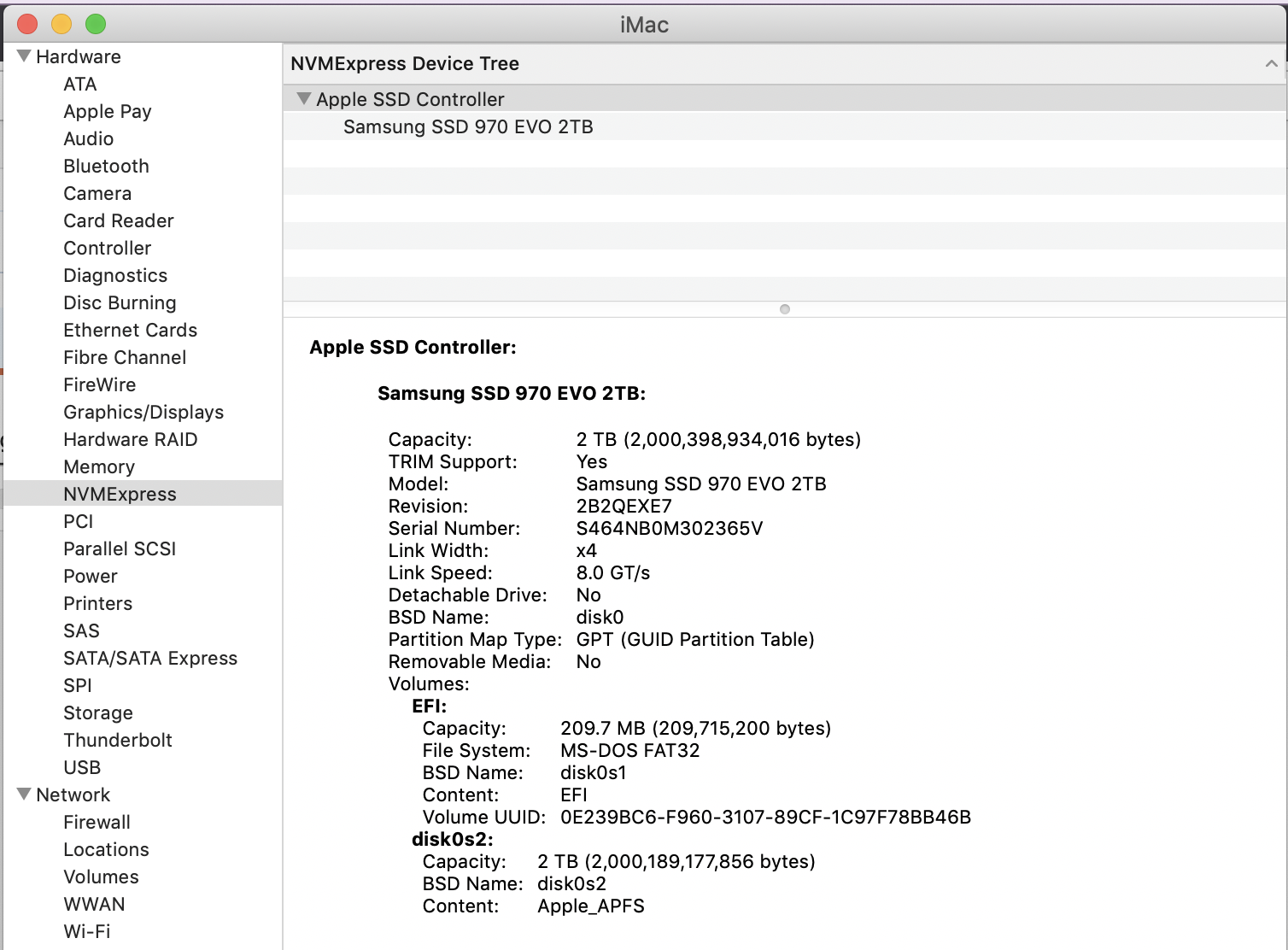Image resolution: width=1288 pixels, height=950 pixels.
Task: Click the disk0s1 BSD Name value
Action: point(594,772)
